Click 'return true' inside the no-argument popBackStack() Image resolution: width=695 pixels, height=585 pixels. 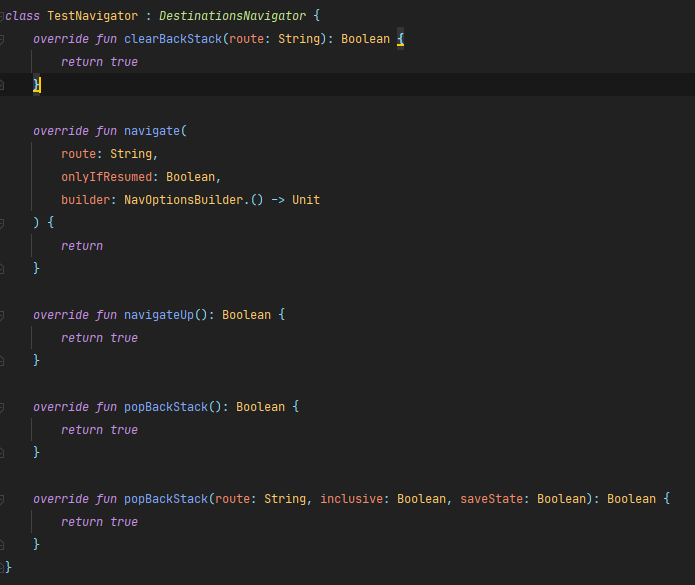tap(99, 430)
